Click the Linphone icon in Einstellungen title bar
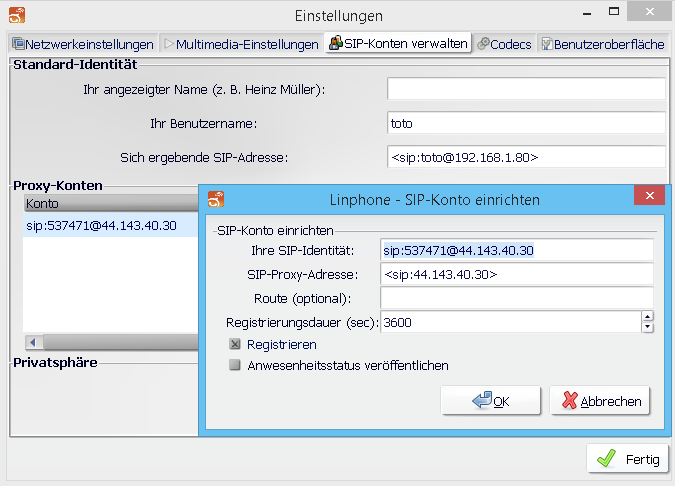Image resolution: width=675 pixels, height=486 pixels. 17,15
